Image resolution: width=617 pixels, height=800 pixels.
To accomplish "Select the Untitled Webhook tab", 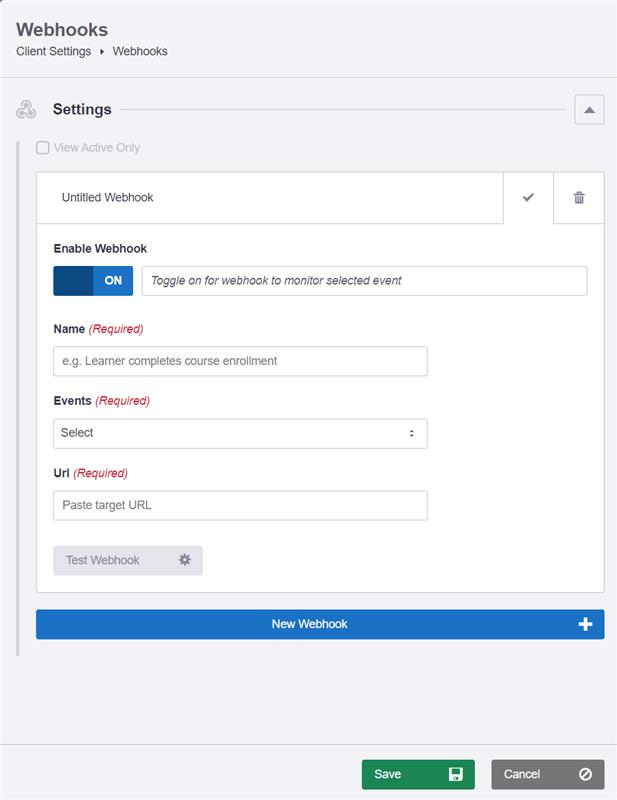I will pos(275,198).
